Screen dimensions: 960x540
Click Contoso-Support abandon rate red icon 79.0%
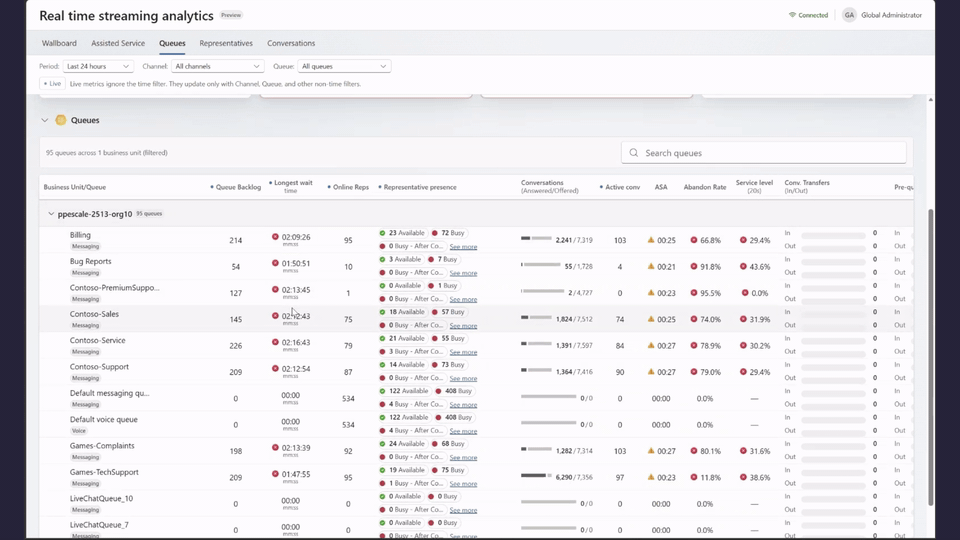694,372
